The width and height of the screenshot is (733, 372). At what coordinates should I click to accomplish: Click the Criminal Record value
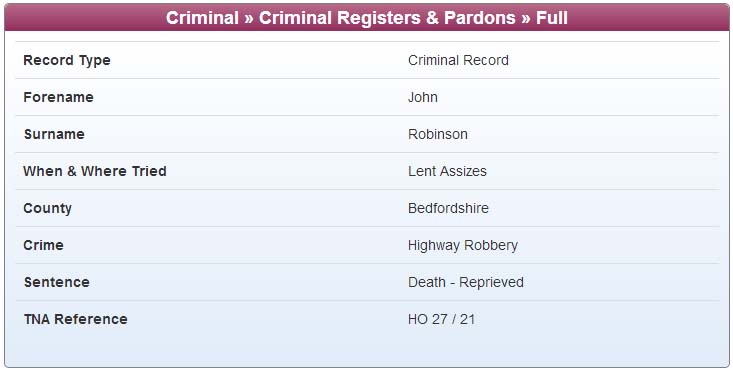click(458, 60)
